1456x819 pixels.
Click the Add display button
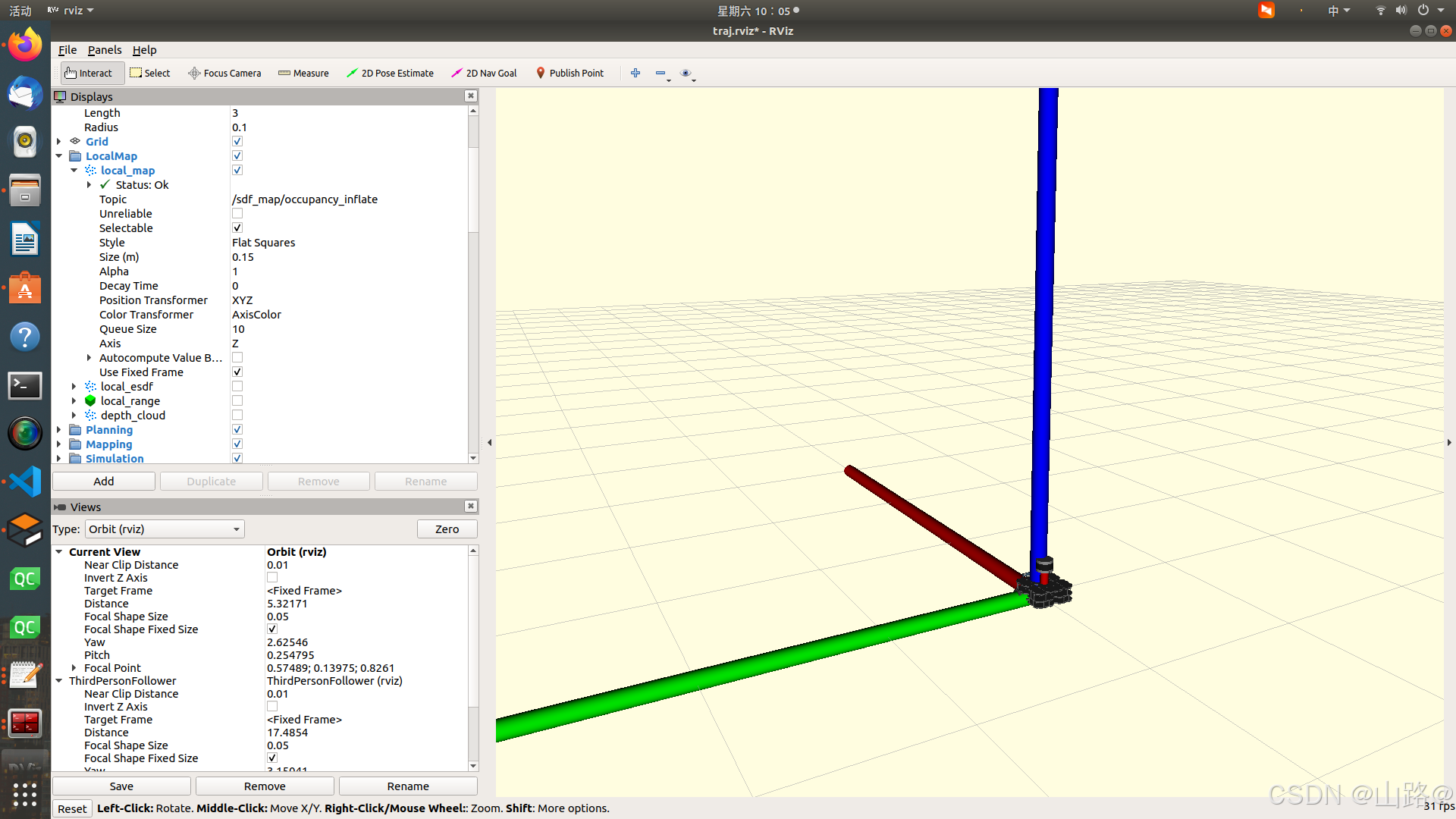point(103,481)
